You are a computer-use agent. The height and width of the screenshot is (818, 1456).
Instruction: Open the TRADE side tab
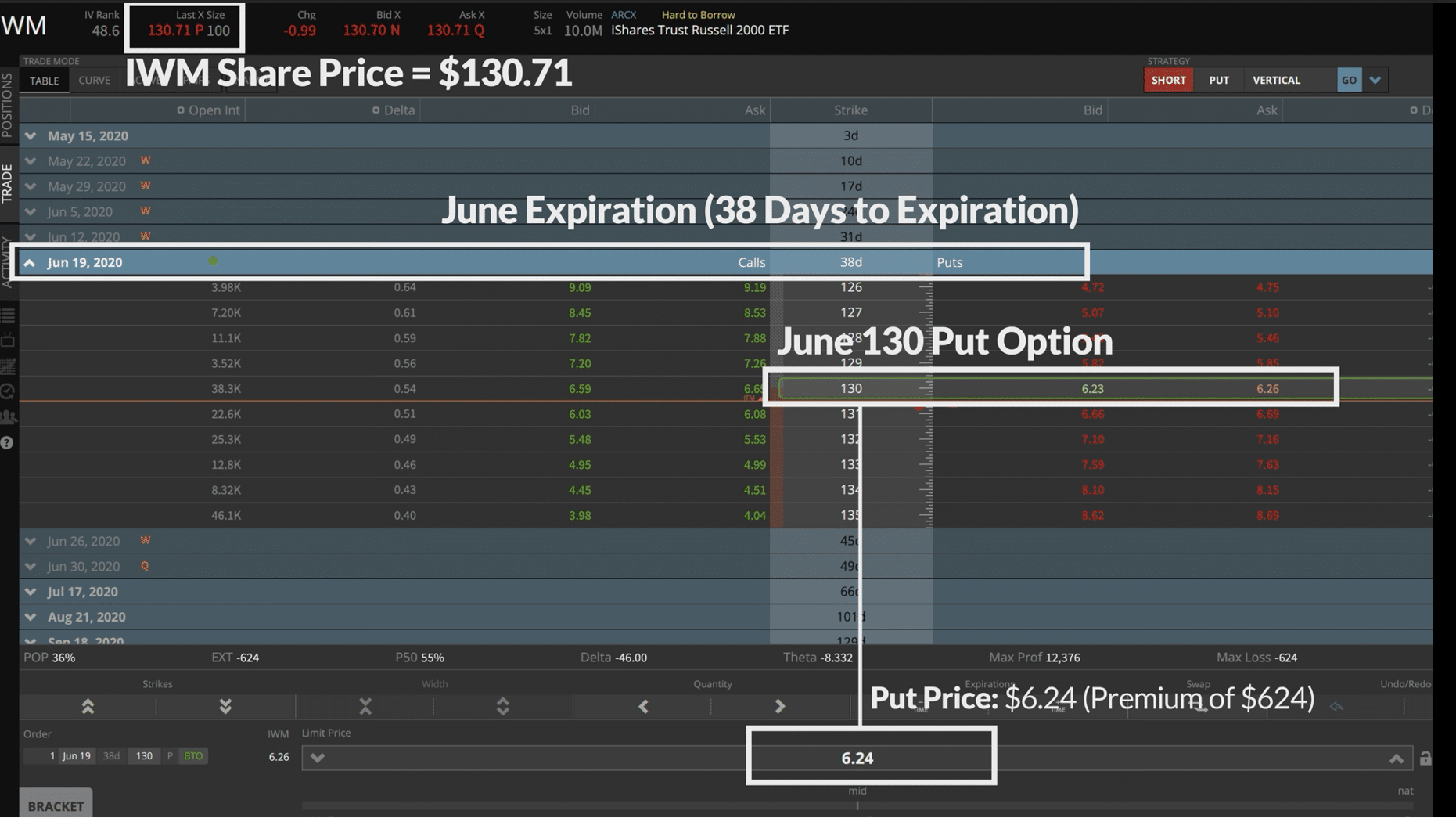point(8,184)
